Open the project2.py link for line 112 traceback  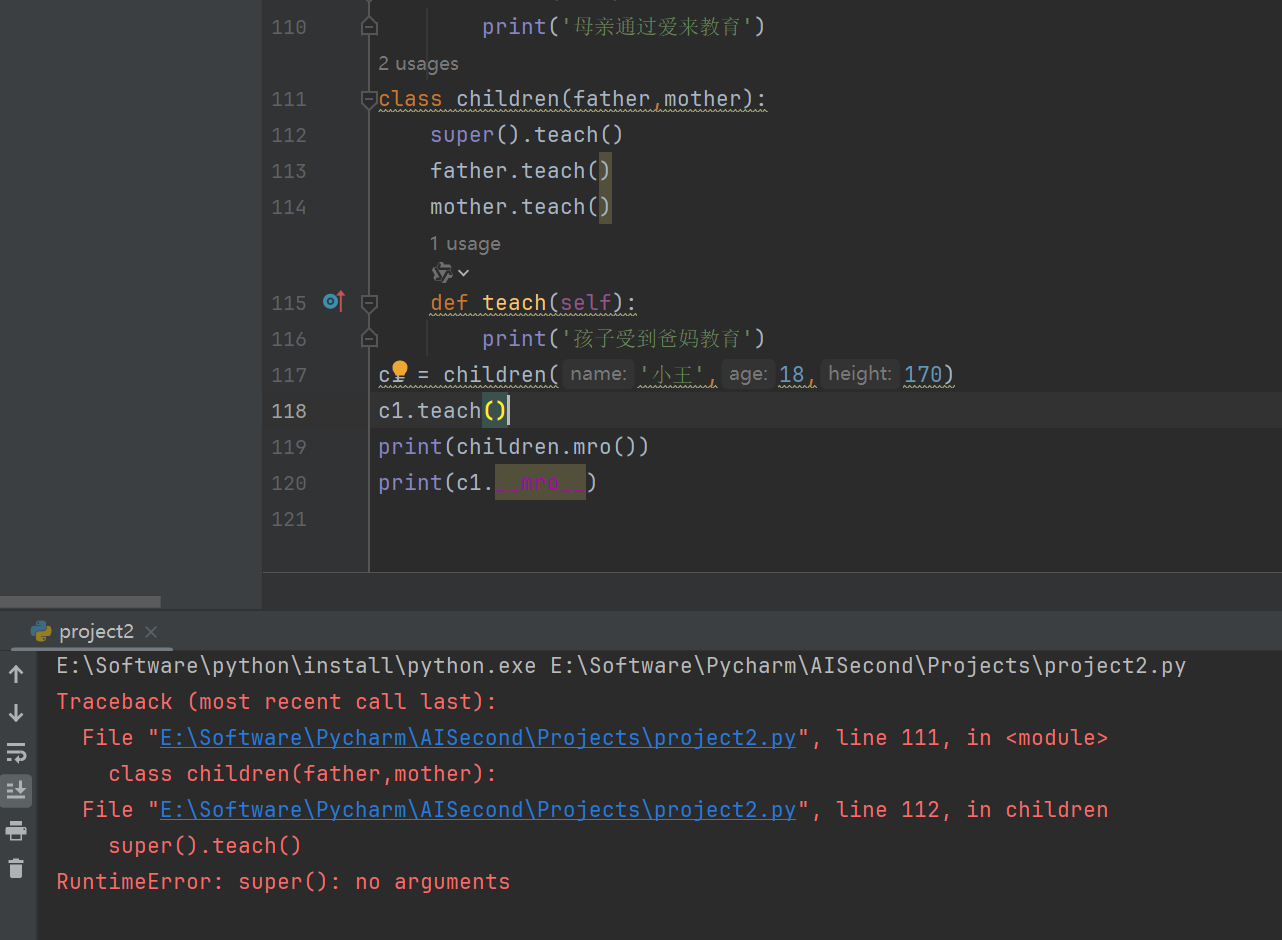click(x=478, y=810)
